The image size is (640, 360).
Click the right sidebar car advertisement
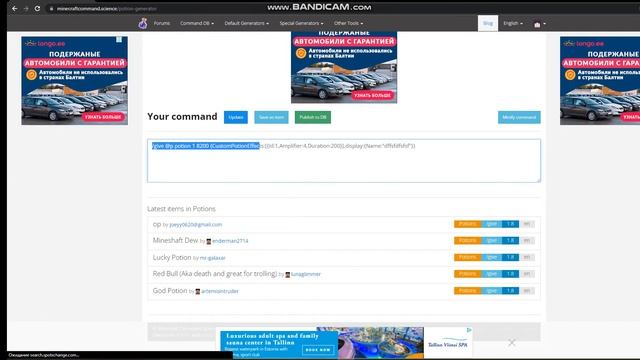tap(600, 80)
